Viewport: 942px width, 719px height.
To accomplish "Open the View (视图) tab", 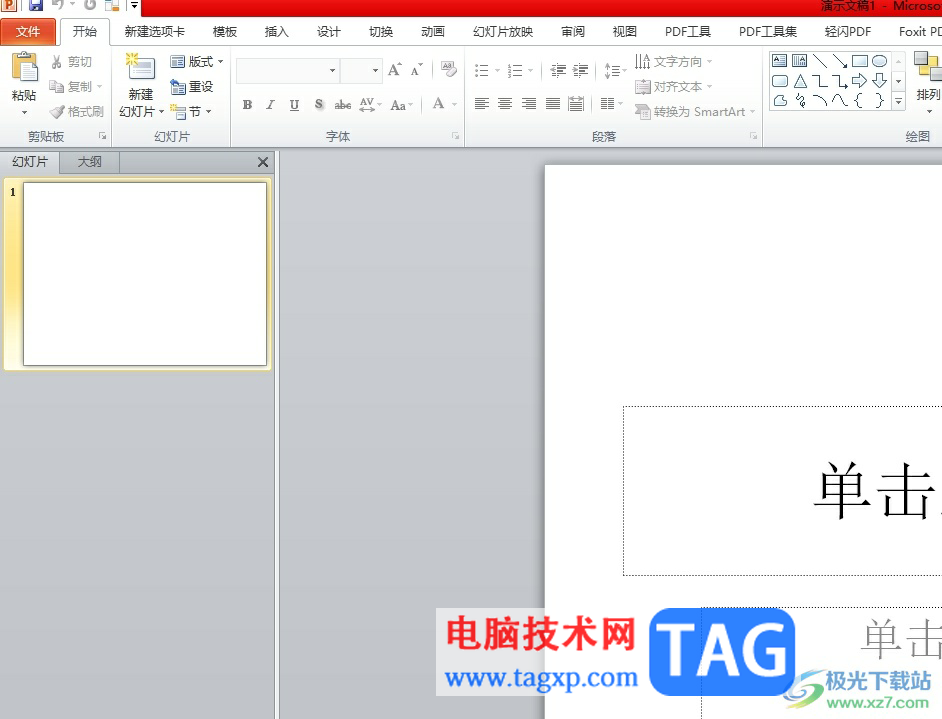I will click(624, 32).
